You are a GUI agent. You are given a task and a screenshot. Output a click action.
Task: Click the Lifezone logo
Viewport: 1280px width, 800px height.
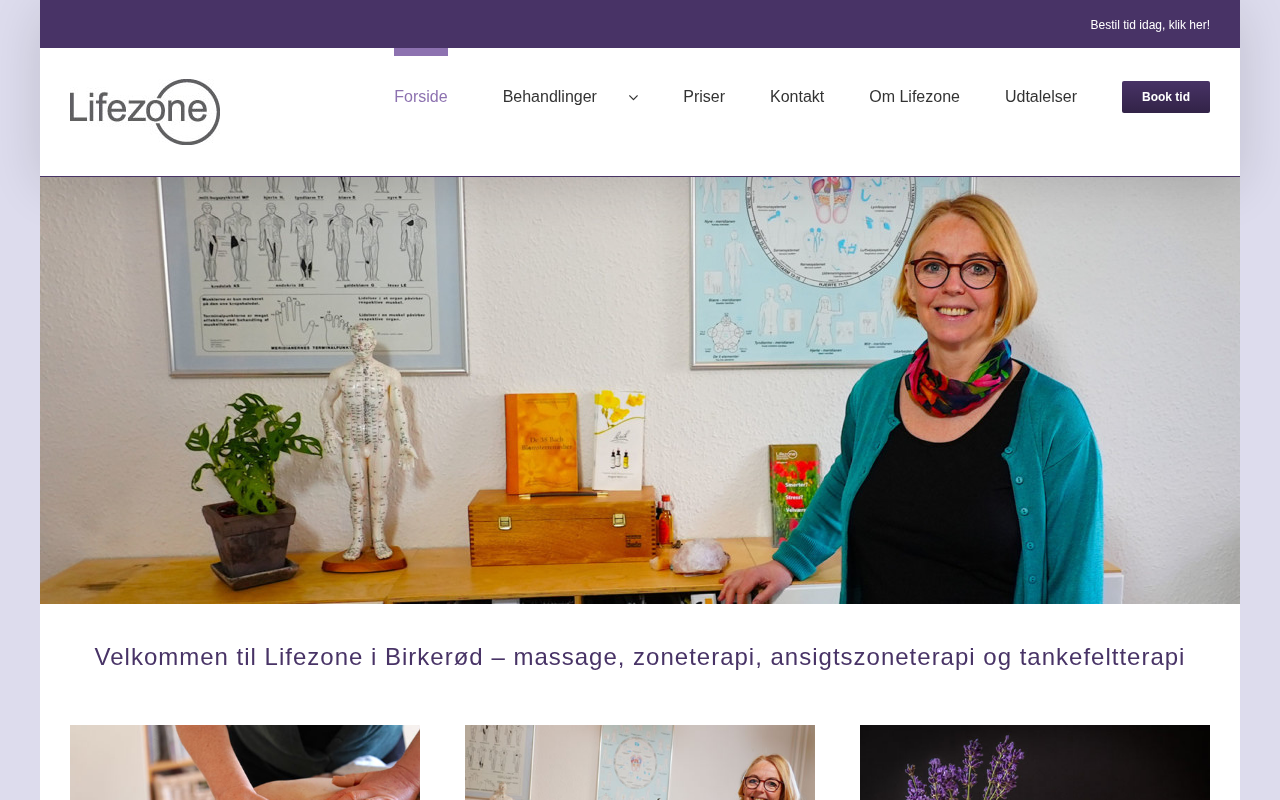pos(145,112)
